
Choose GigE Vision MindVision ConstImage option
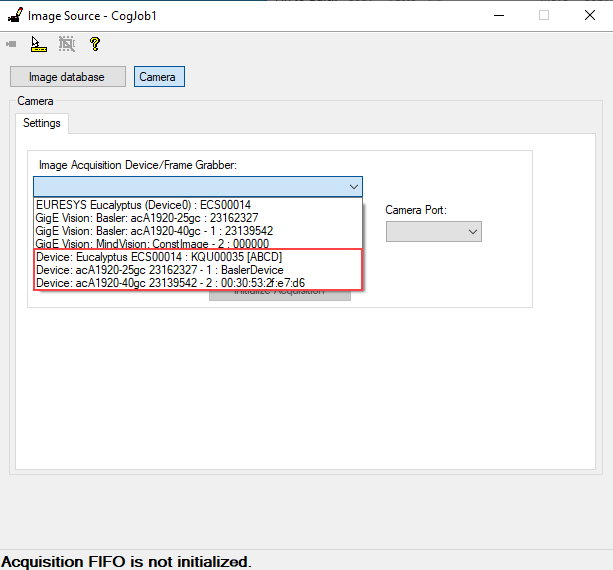[x=152, y=243]
